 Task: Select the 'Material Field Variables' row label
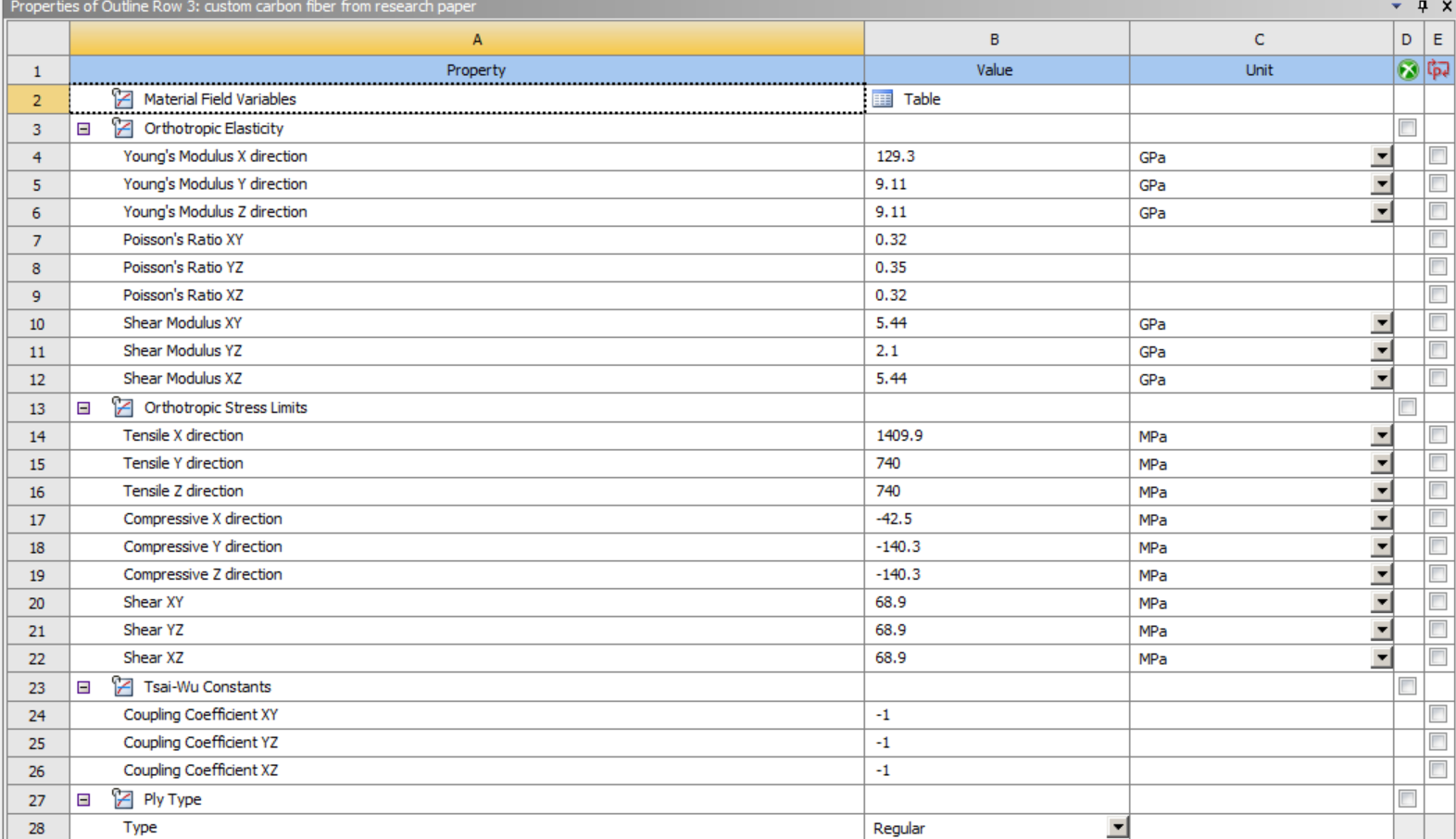pyautogui.click(x=220, y=99)
